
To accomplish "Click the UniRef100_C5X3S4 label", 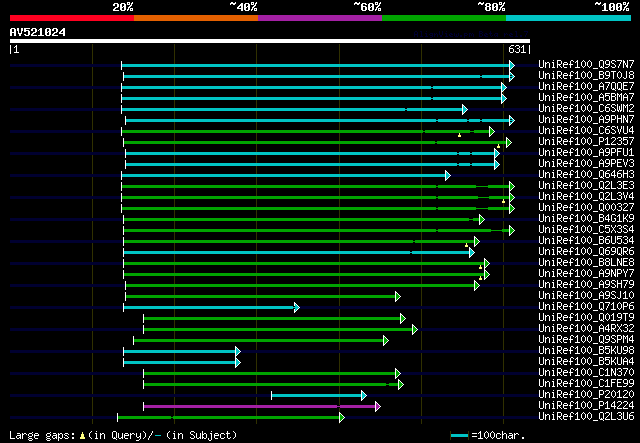I will 586,229.
